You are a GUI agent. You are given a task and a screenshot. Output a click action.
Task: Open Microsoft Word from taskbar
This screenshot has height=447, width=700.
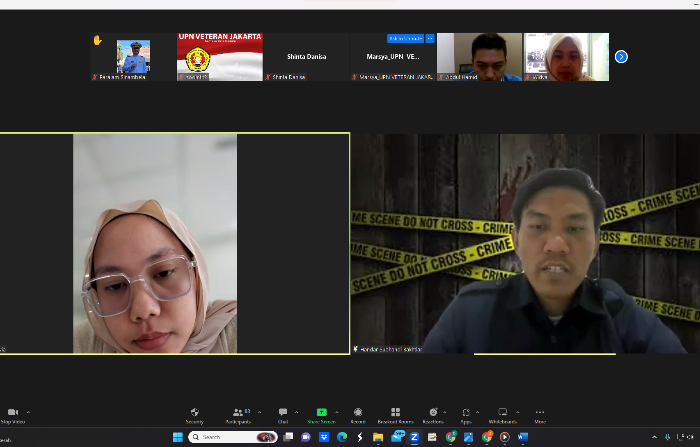click(523, 437)
